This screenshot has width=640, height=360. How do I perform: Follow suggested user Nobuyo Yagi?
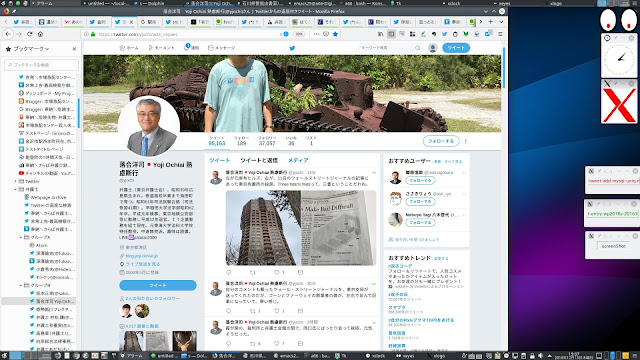pyautogui.click(x=420, y=223)
